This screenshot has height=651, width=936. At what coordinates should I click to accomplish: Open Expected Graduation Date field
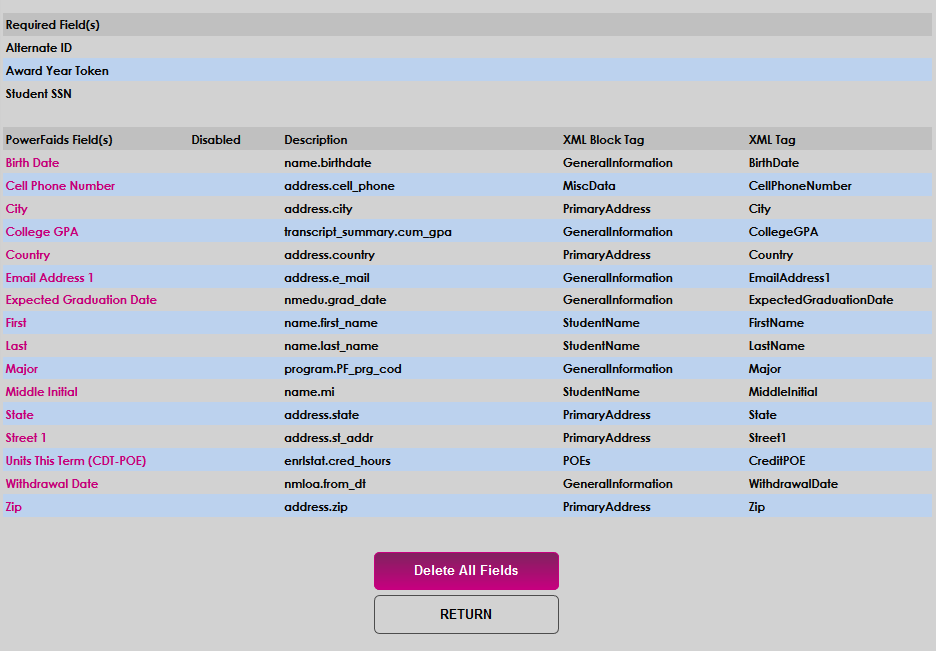pyautogui.click(x=81, y=300)
